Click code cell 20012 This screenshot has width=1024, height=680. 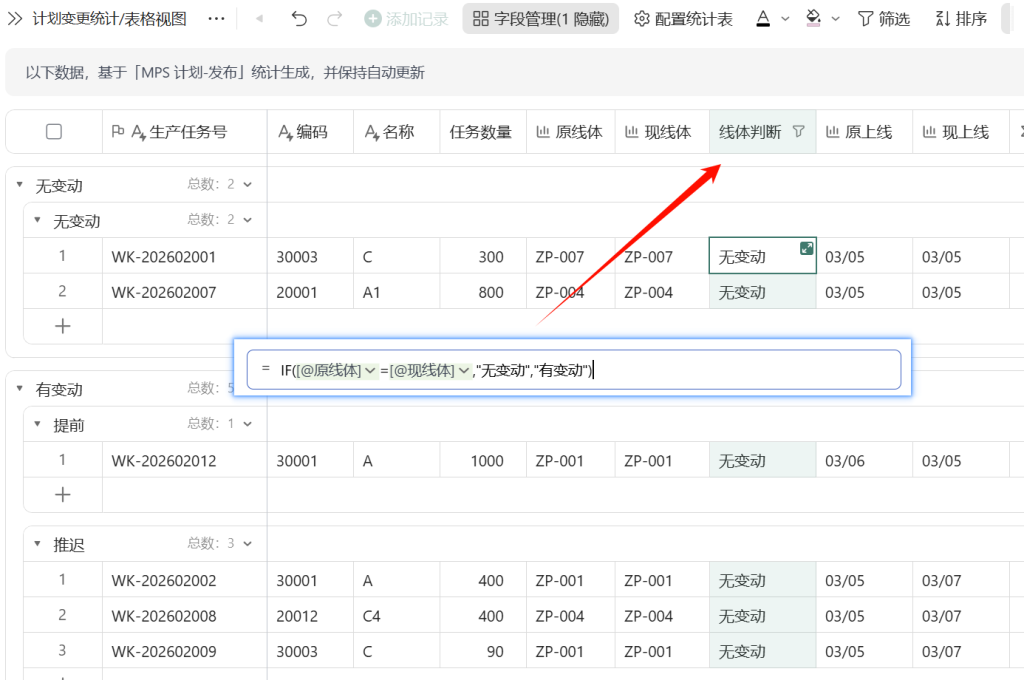tap(310, 615)
